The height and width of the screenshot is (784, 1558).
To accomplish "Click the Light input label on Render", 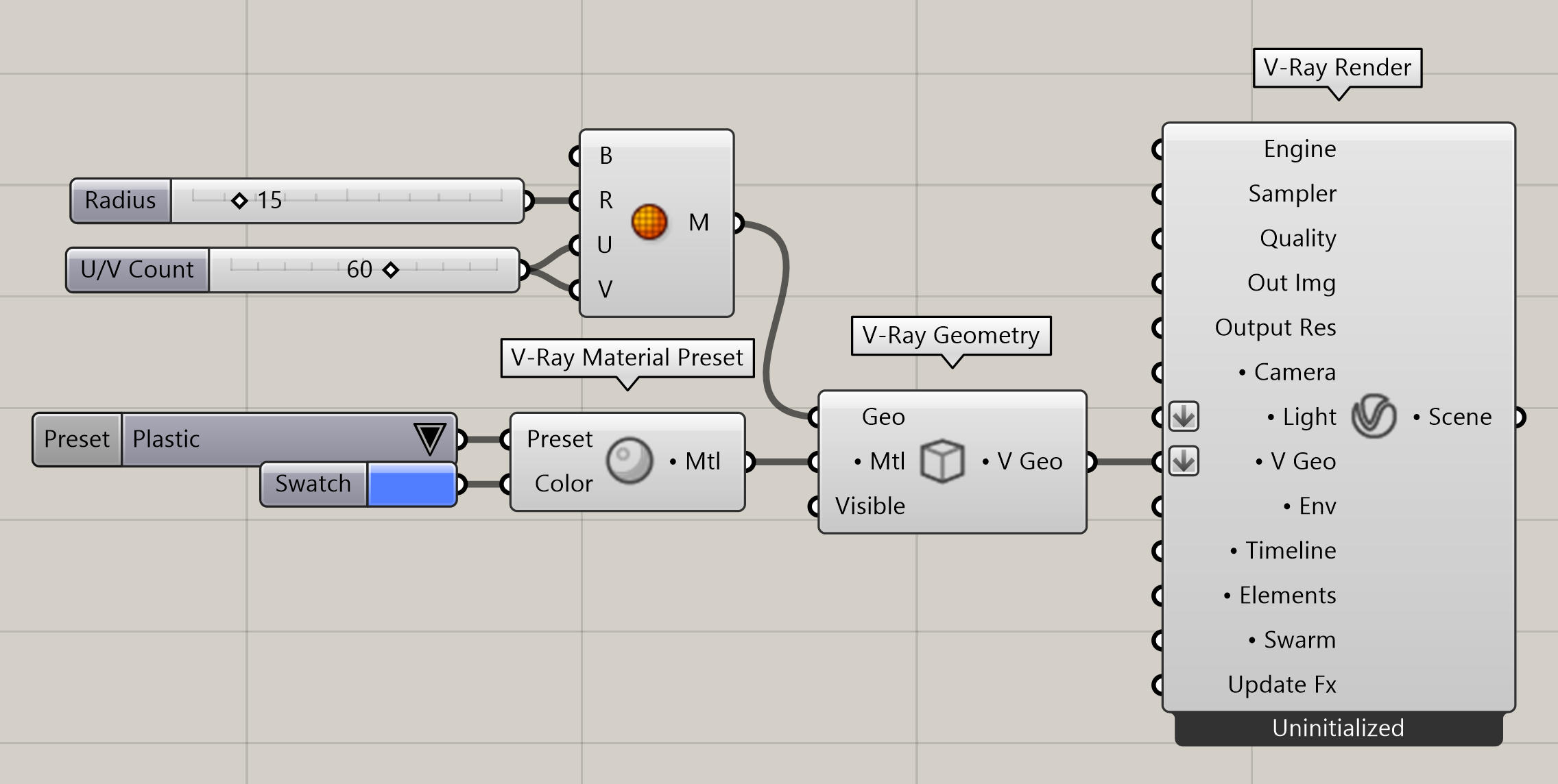I will tap(1302, 416).
